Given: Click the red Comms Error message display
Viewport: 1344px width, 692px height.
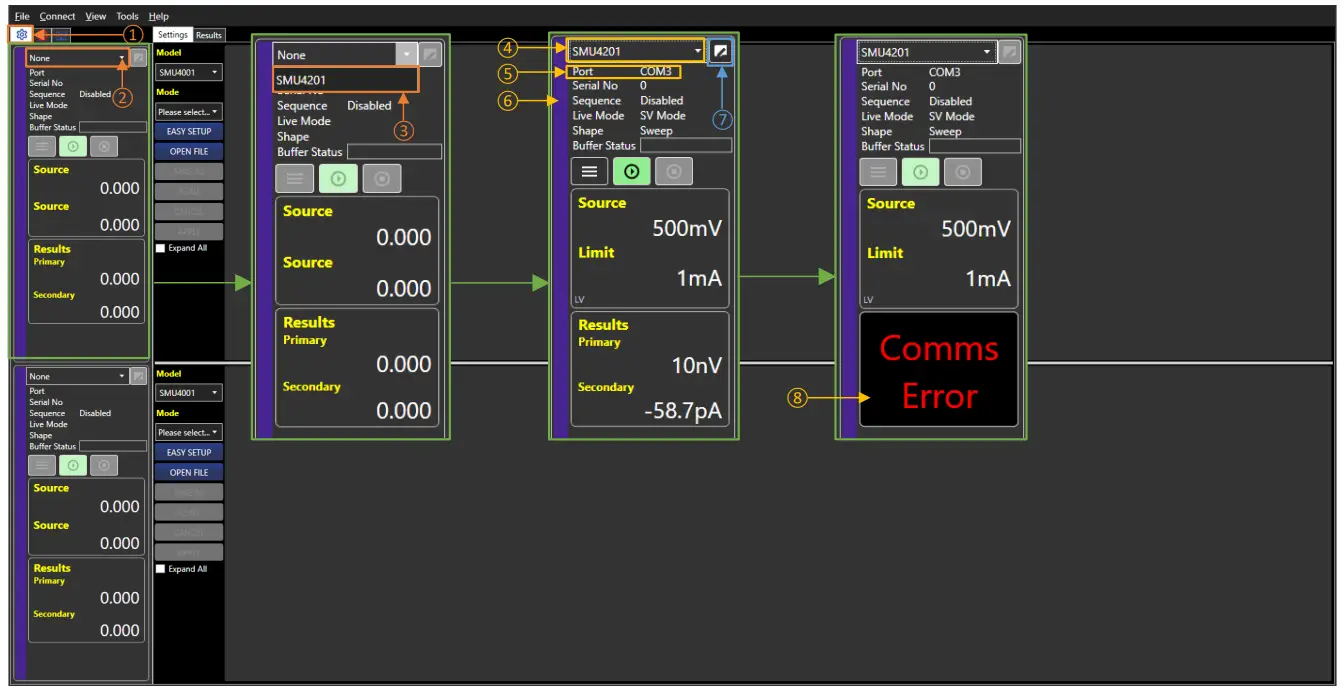Looking at the screenshot, I should coord(939,370).
